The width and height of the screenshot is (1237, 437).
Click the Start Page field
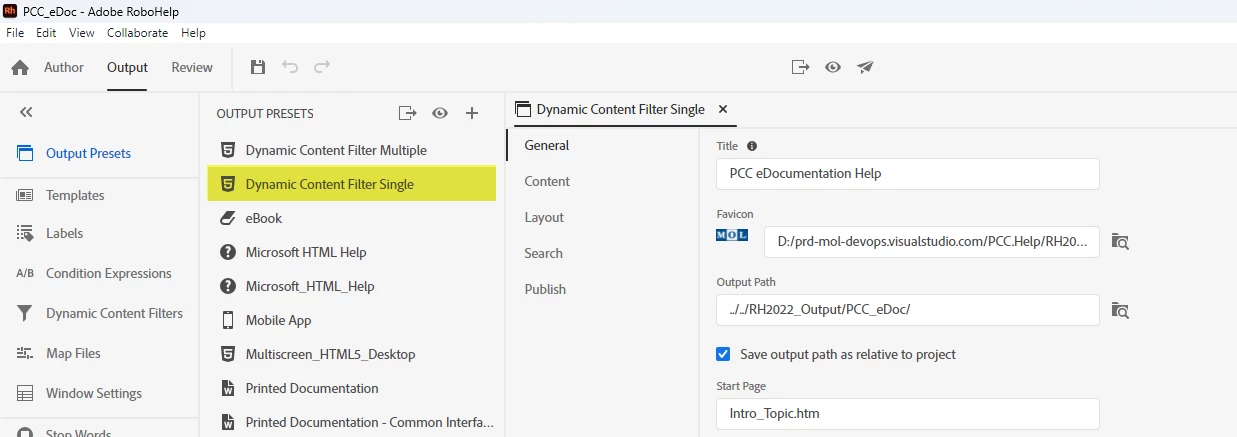908,413
